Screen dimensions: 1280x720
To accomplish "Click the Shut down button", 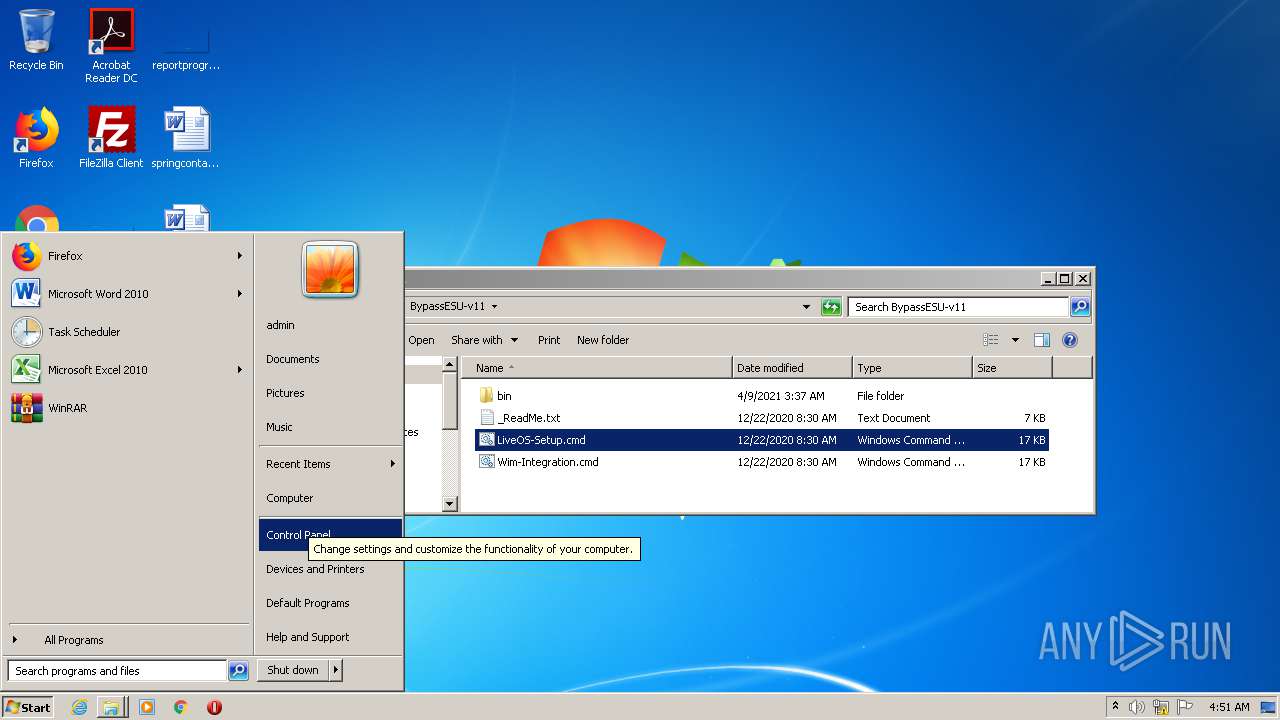I will click(293, 670).
